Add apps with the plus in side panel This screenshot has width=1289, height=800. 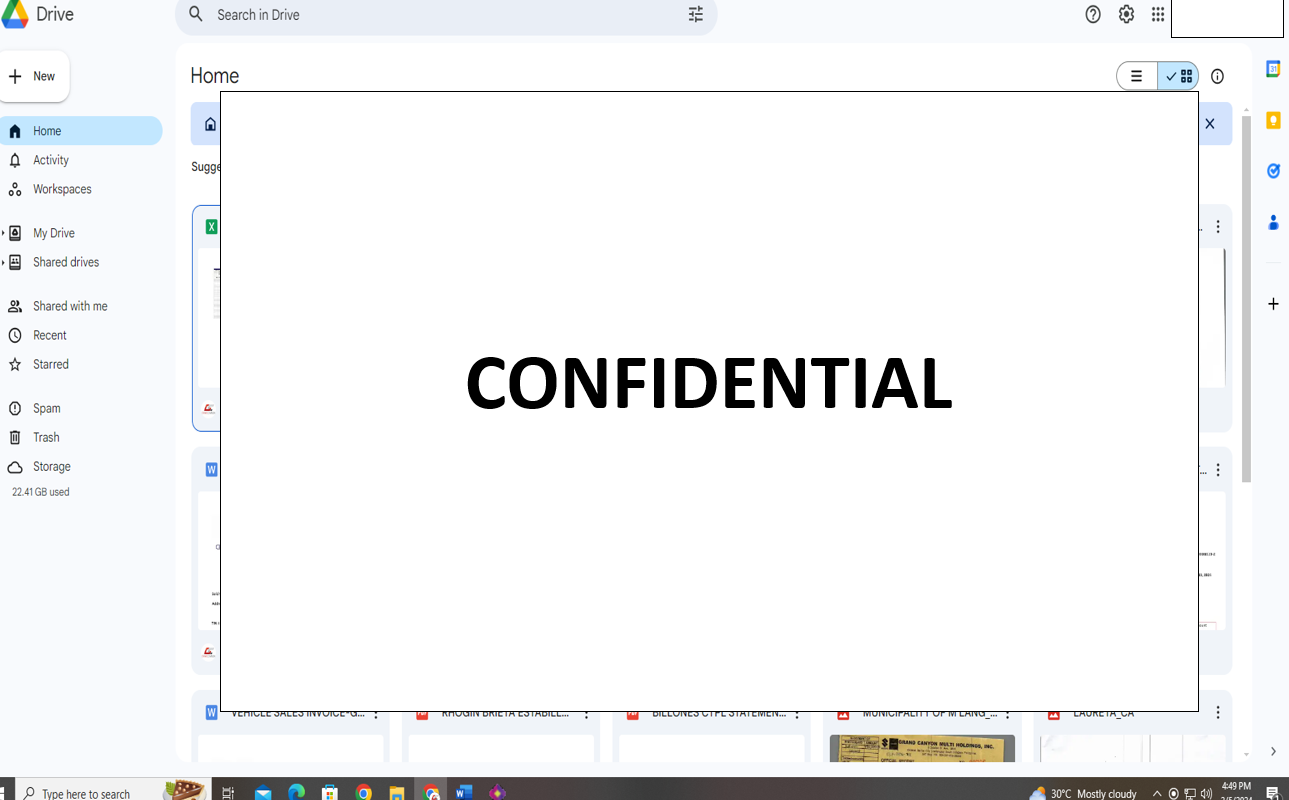pyautogui.click(x=1272, y=304)
